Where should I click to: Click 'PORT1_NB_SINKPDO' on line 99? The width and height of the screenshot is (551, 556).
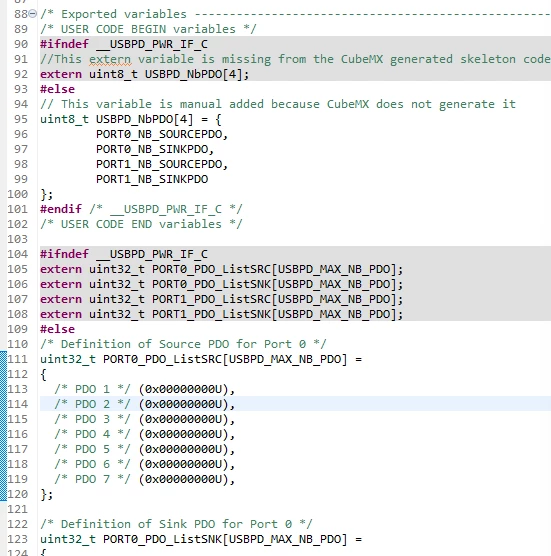pos(152,179)
